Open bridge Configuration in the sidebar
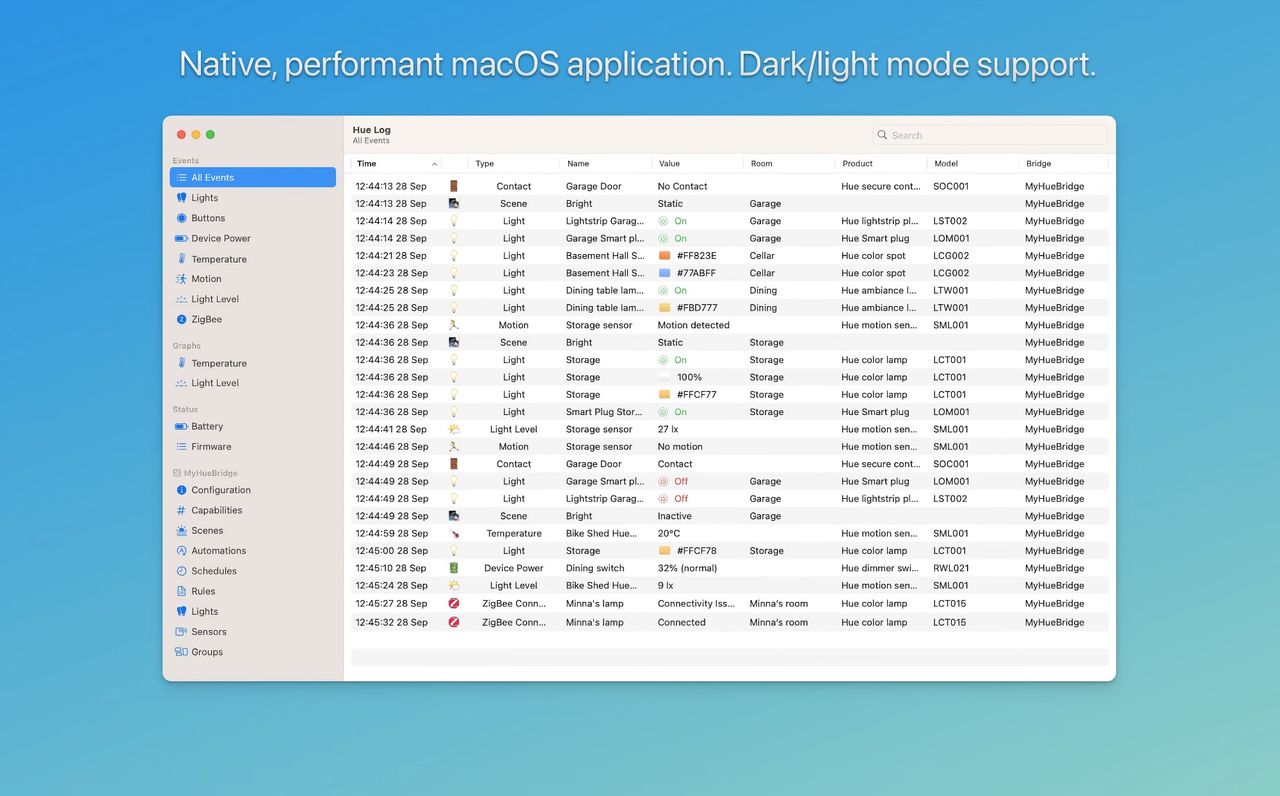 tap(220, 490)
